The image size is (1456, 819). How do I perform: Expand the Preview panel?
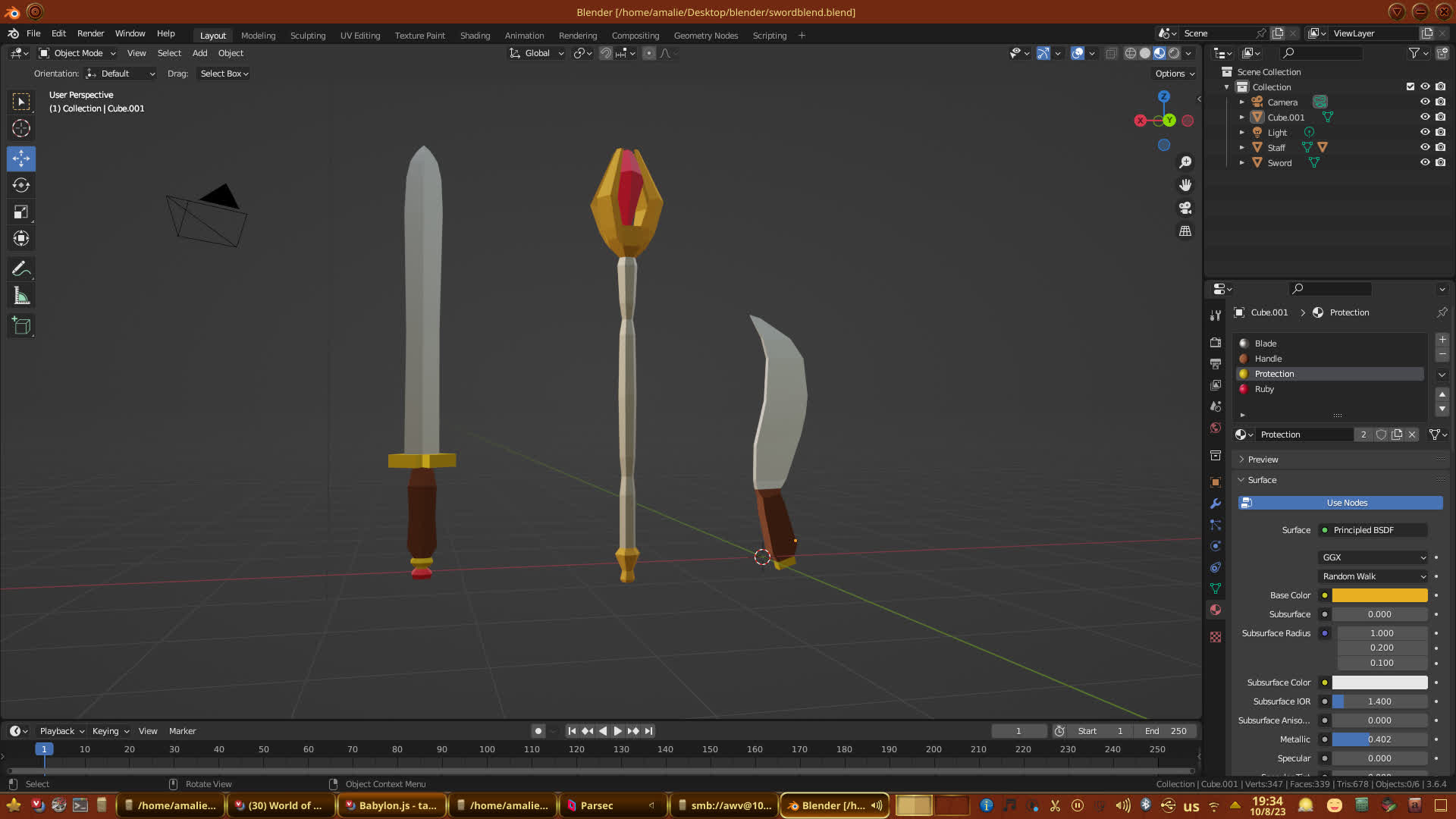coord(1263,460)
